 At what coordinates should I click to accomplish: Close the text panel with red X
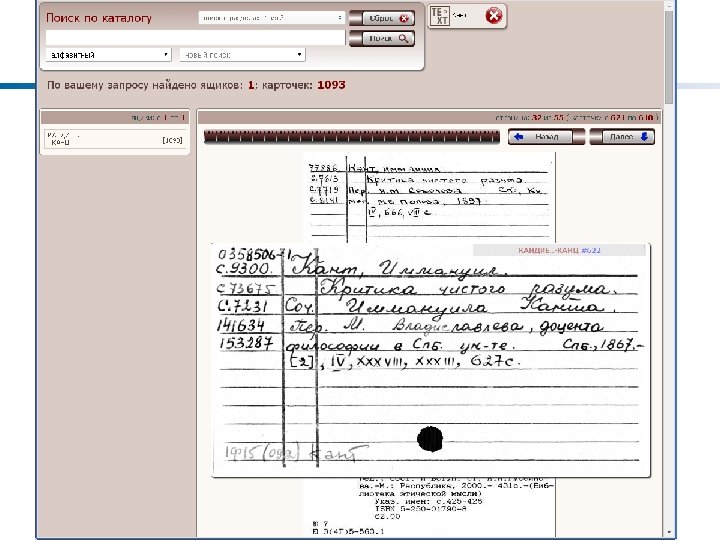tap(494, 16)
